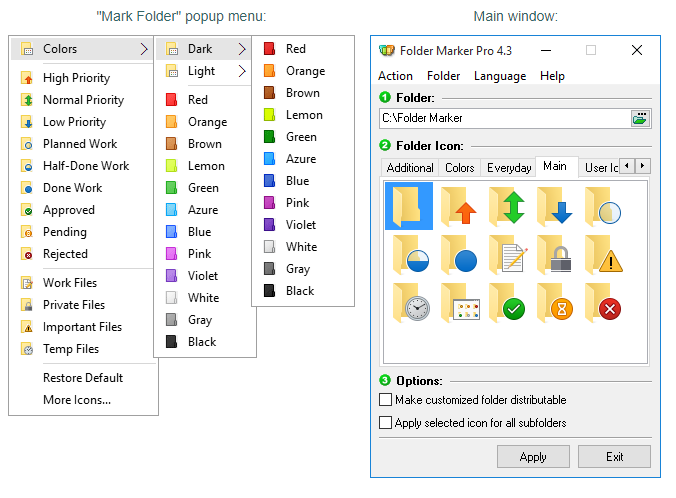Switch to the Colors tab in main window
This screenshot has width=676, height=498.
pyautogui.click(x=460, y=168)
